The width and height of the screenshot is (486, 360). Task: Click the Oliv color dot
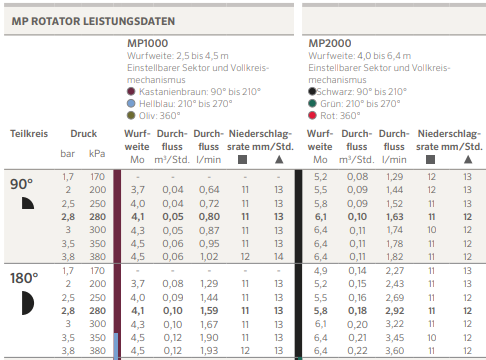click(x=131, y=115)
